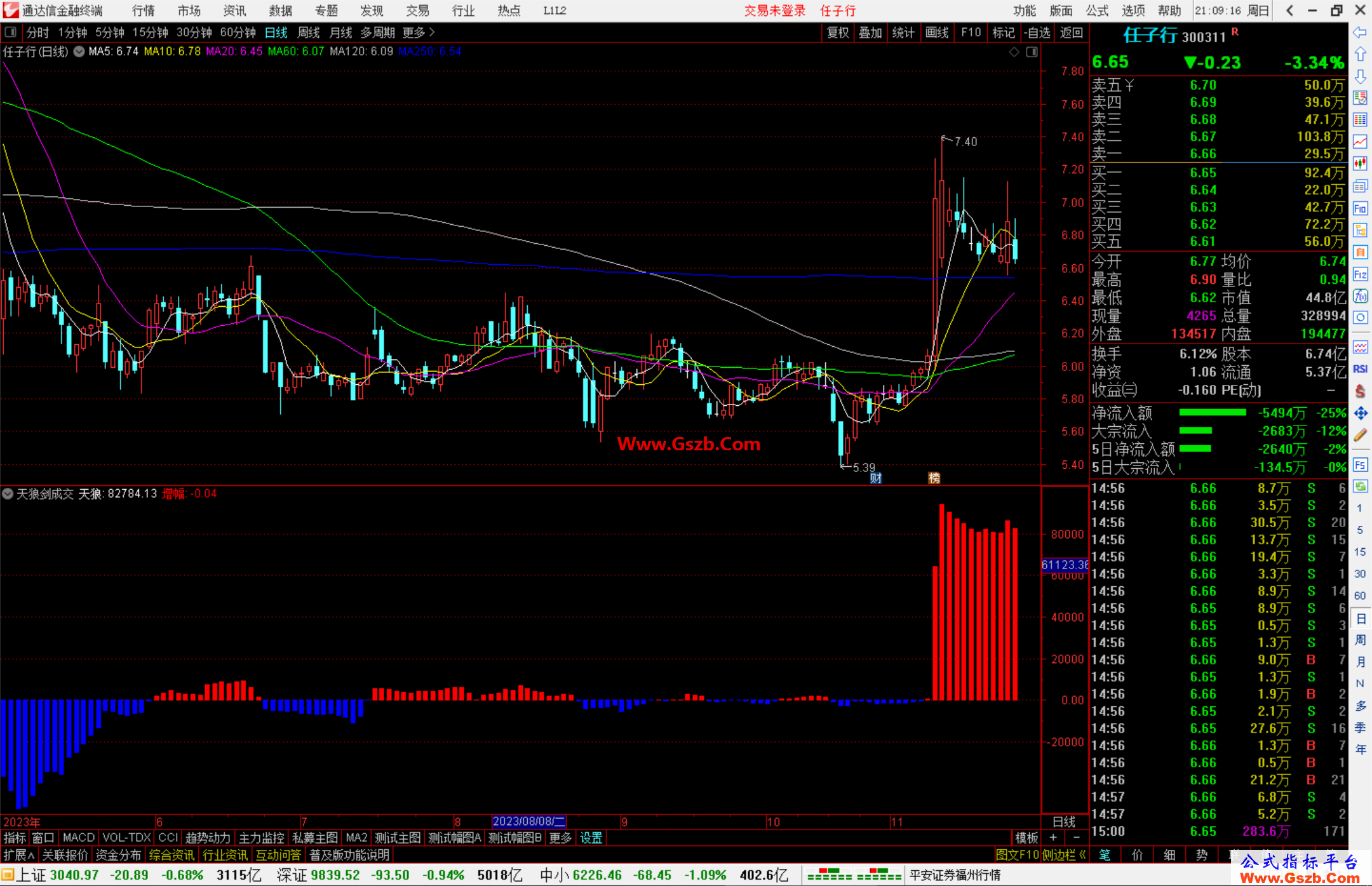
Task: Select the pencil drawing tool icon
Action: tap(1360, 435)
